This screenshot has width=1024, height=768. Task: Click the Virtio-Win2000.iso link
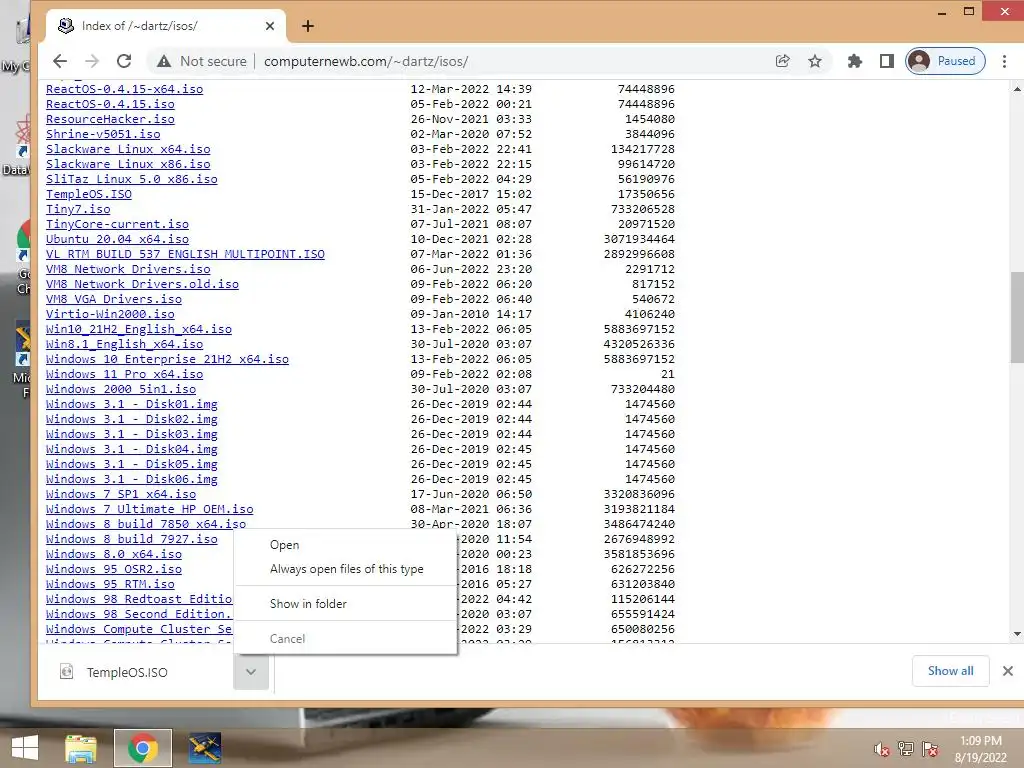pyautogui.click(x=110, y=314)
